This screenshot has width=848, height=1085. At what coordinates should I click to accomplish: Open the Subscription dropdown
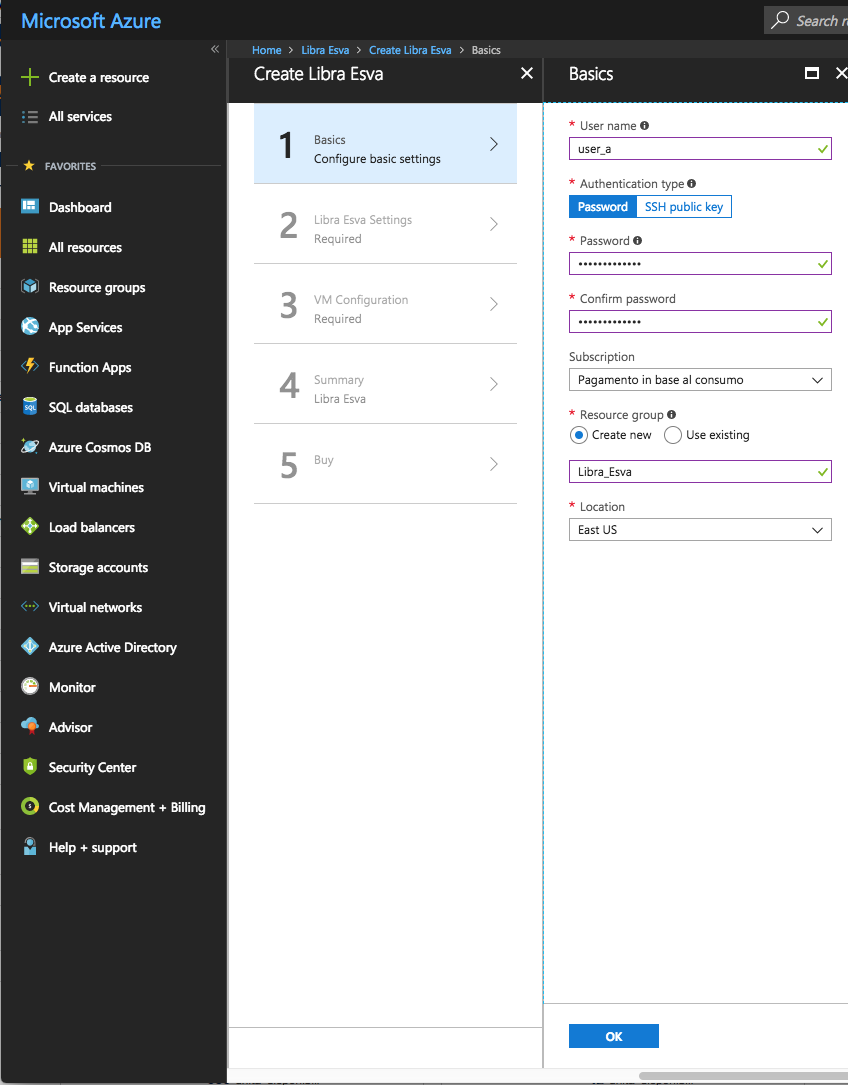[699, 379]
